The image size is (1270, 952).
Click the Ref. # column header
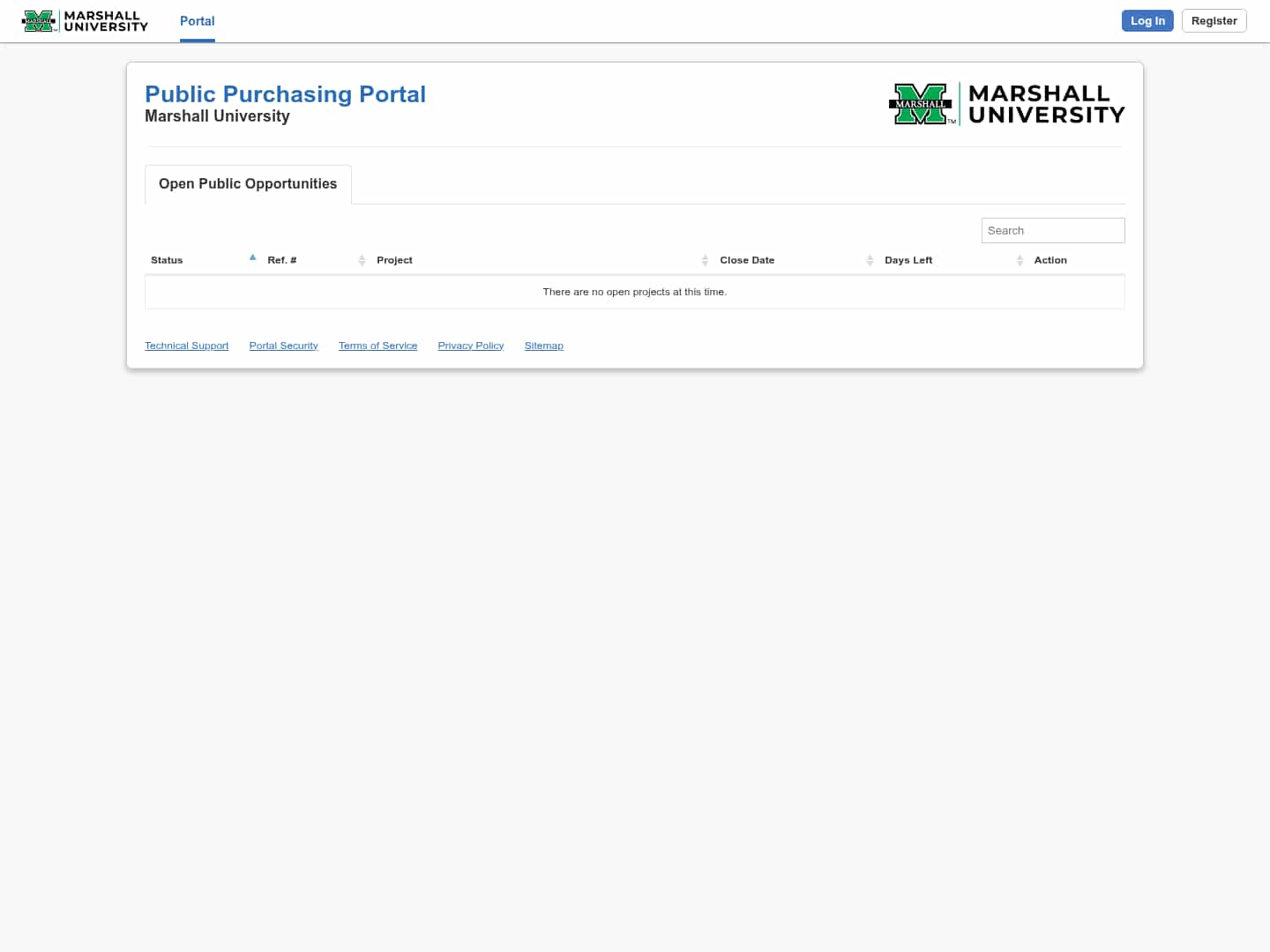pos(282,260)
